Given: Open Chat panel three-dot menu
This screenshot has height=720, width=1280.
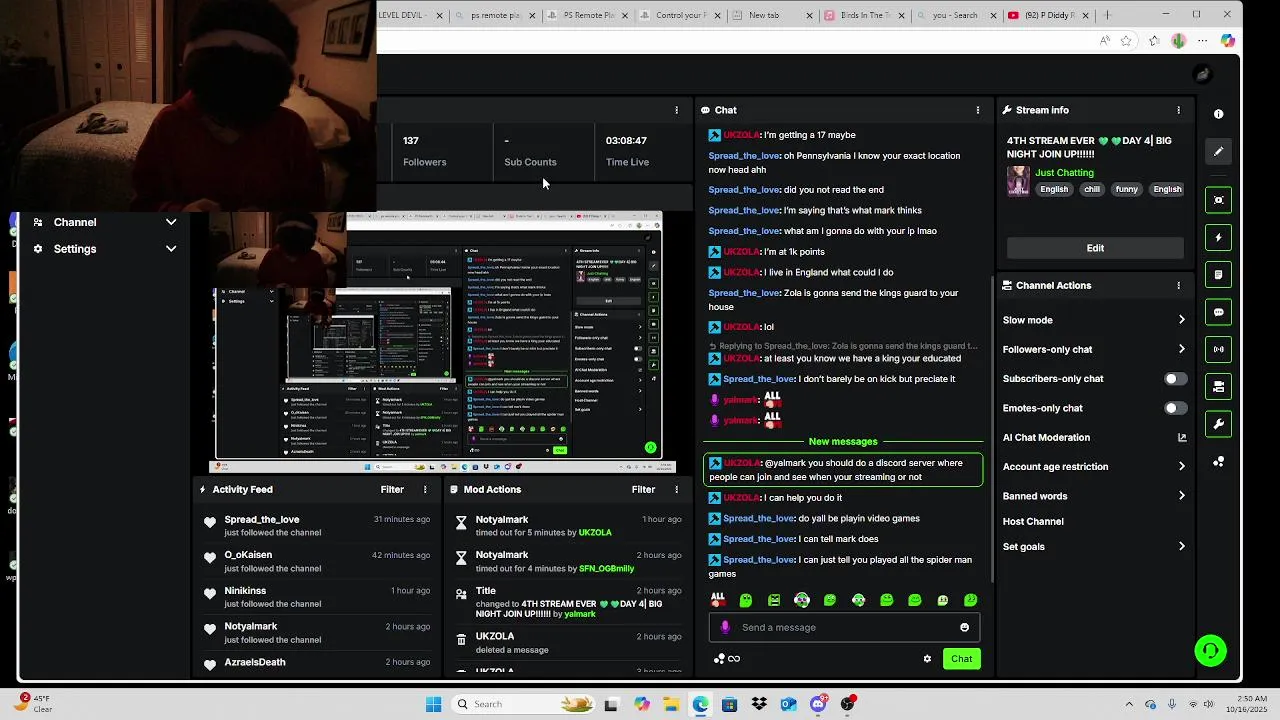Looking at the screenshot, I should pos(978,110).
